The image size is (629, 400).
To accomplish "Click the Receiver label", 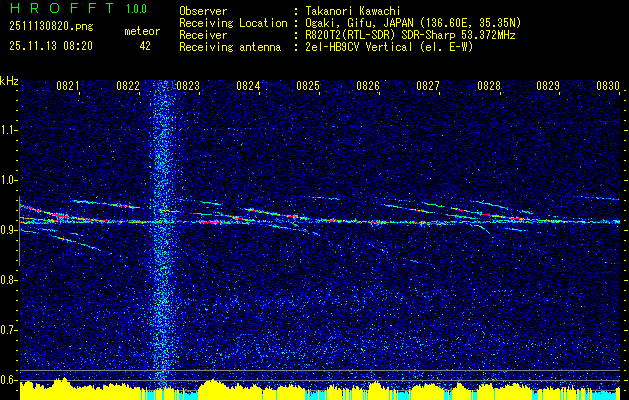I will pyautogui.click(x=203, y=35).
